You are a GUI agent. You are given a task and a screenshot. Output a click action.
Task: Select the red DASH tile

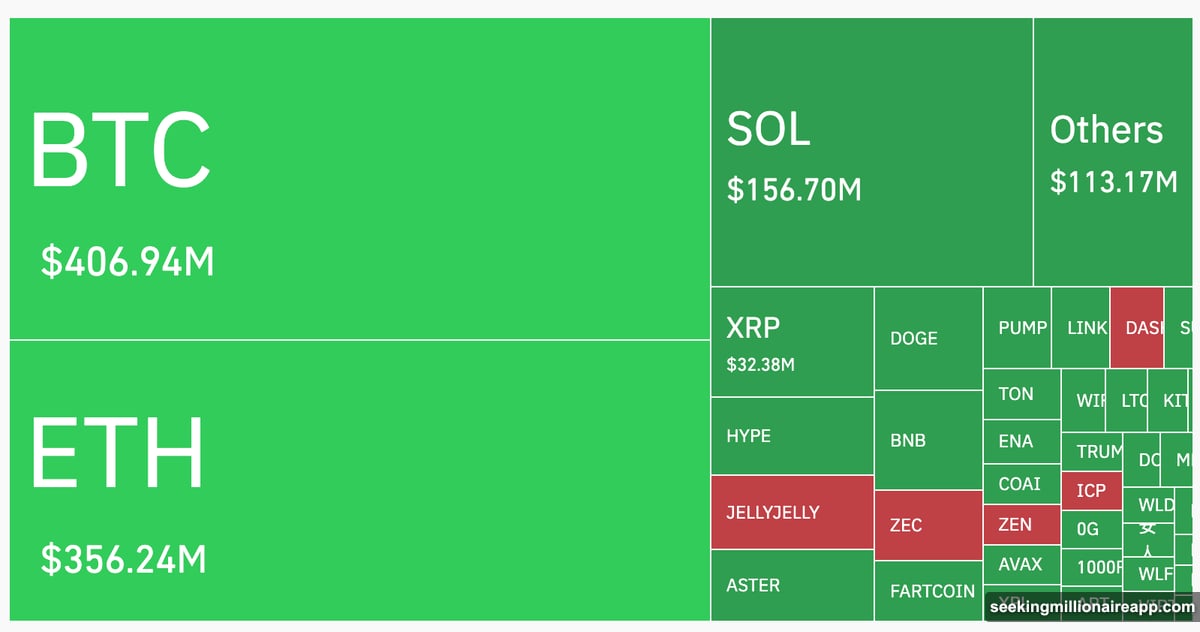coord(1136,328)
